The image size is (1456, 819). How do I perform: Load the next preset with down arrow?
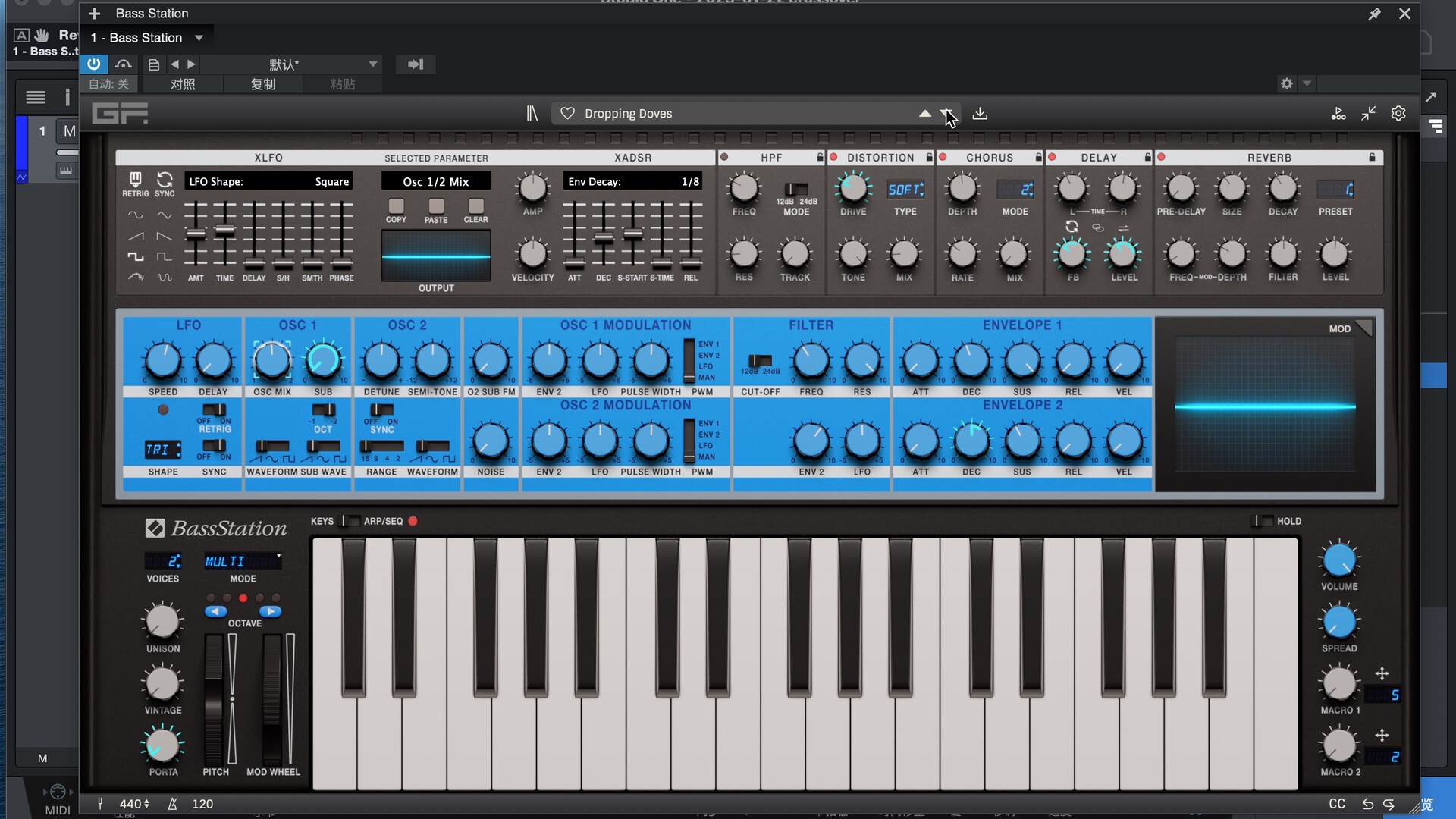coord(947,114)
